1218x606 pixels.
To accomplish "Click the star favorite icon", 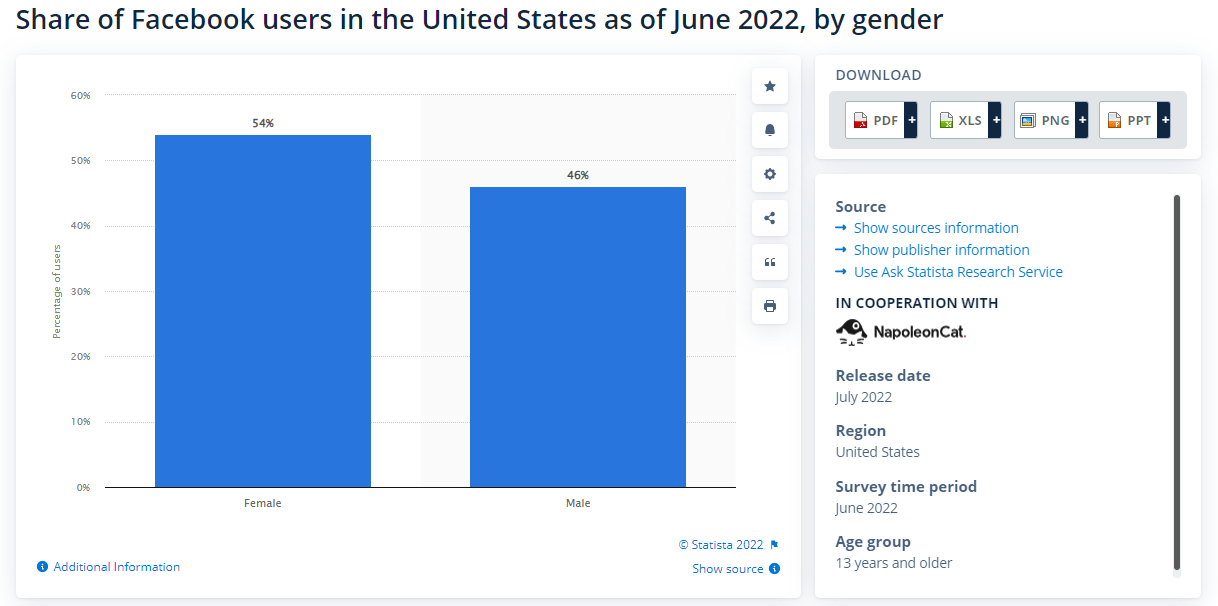I will pyautogui.click(x=769, y=86).
